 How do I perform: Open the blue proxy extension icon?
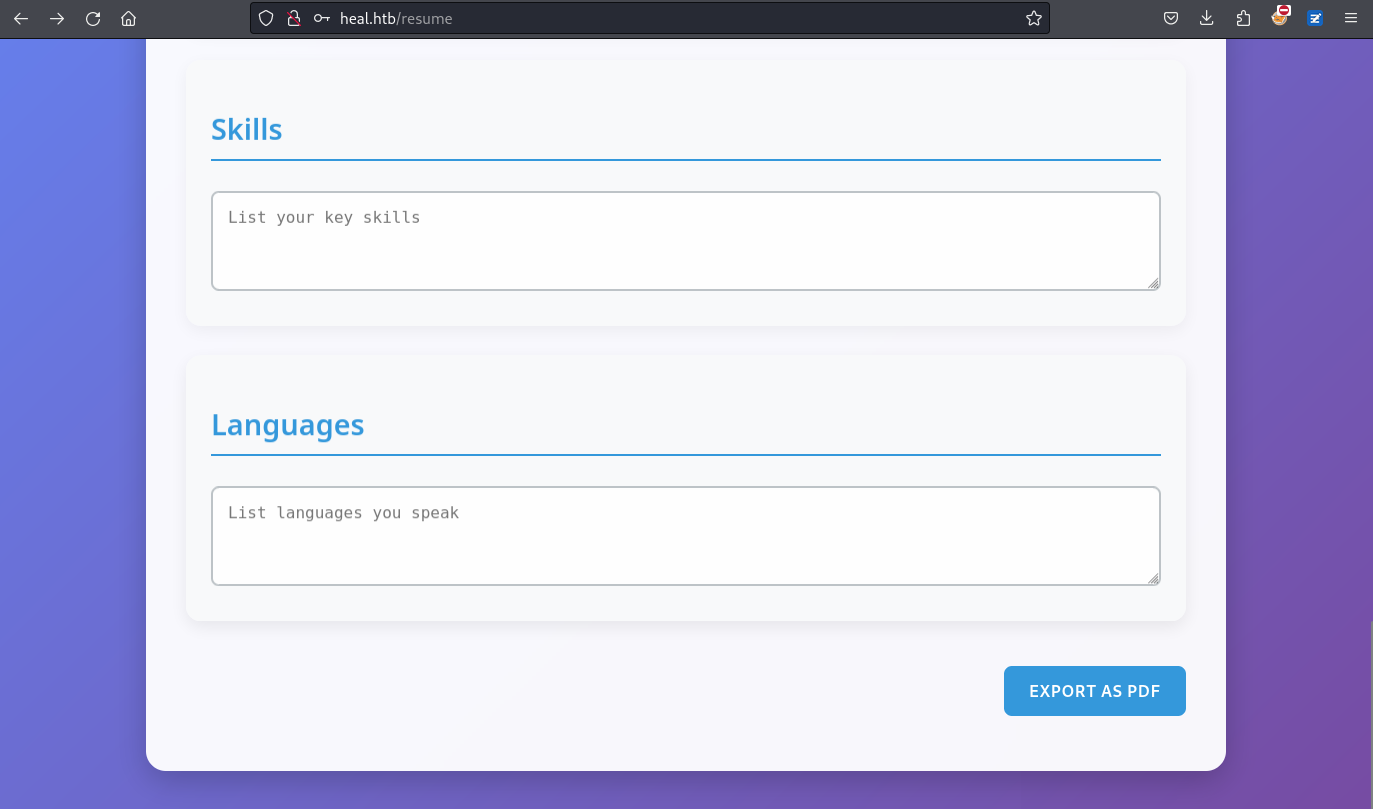[x=1316, y=18]
